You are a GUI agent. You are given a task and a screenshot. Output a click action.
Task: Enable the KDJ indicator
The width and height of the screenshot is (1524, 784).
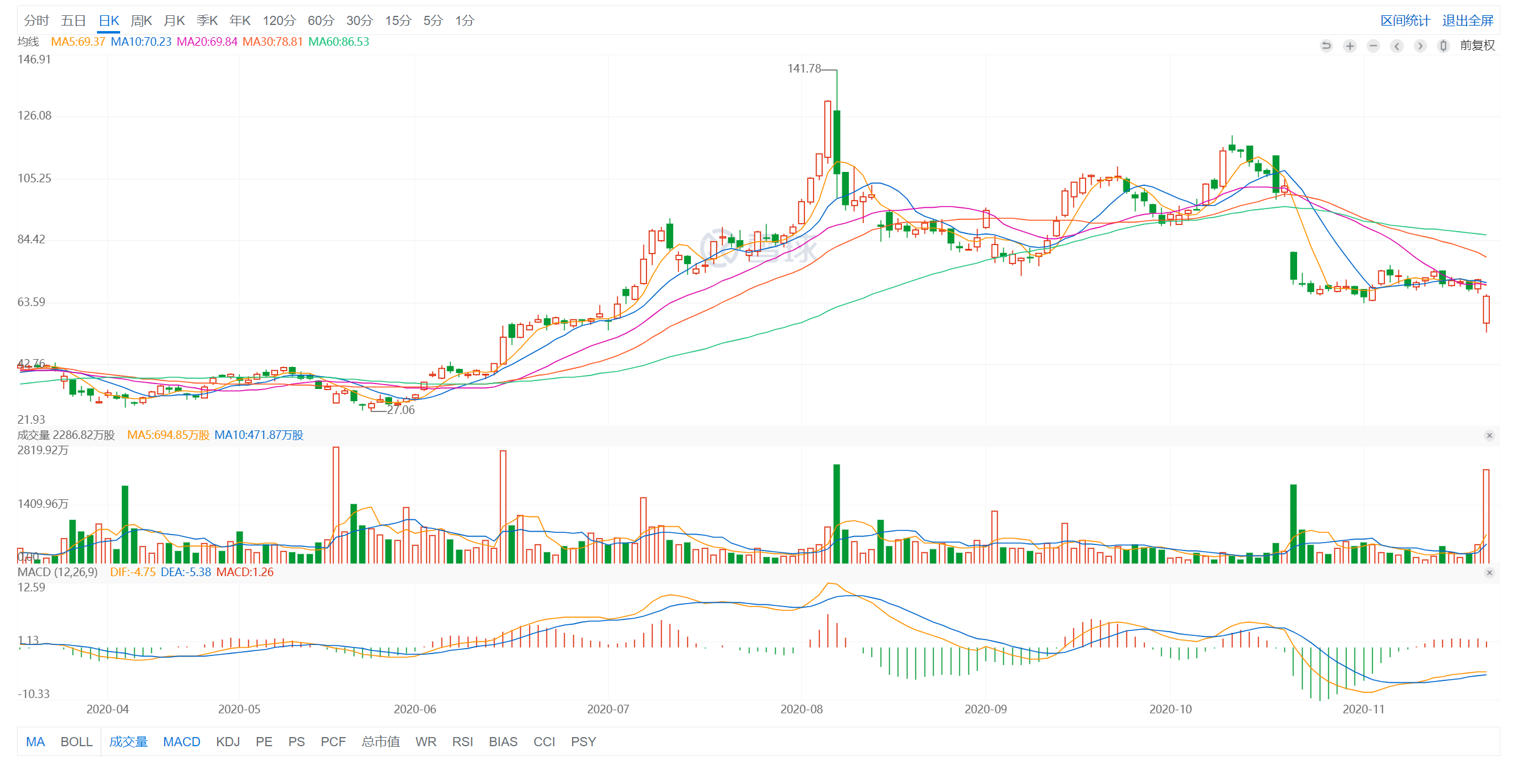(228, 741)
